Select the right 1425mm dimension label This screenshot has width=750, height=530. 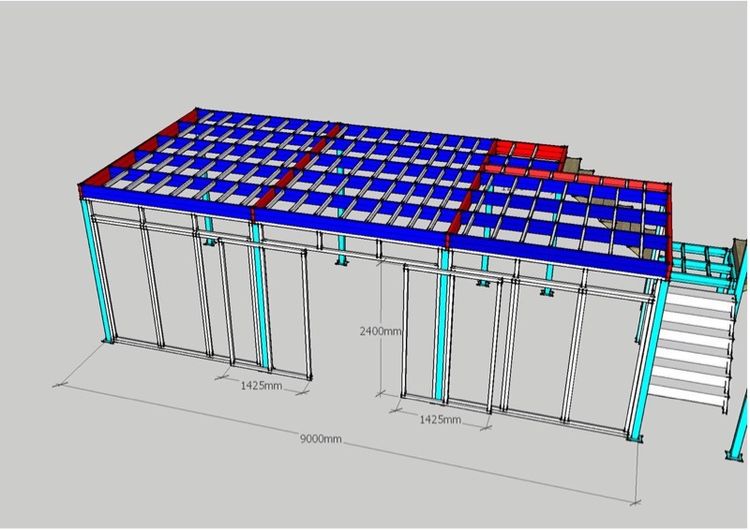coord(440,419)
